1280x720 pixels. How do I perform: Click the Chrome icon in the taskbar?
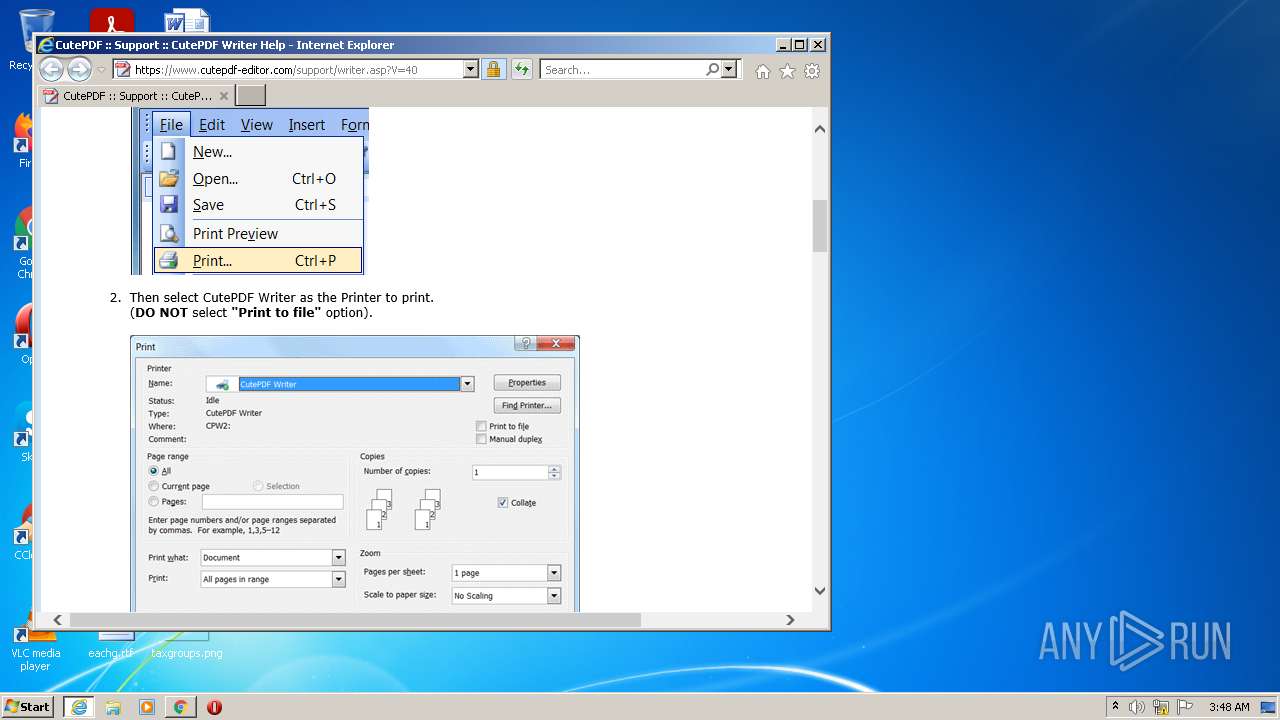180,707
